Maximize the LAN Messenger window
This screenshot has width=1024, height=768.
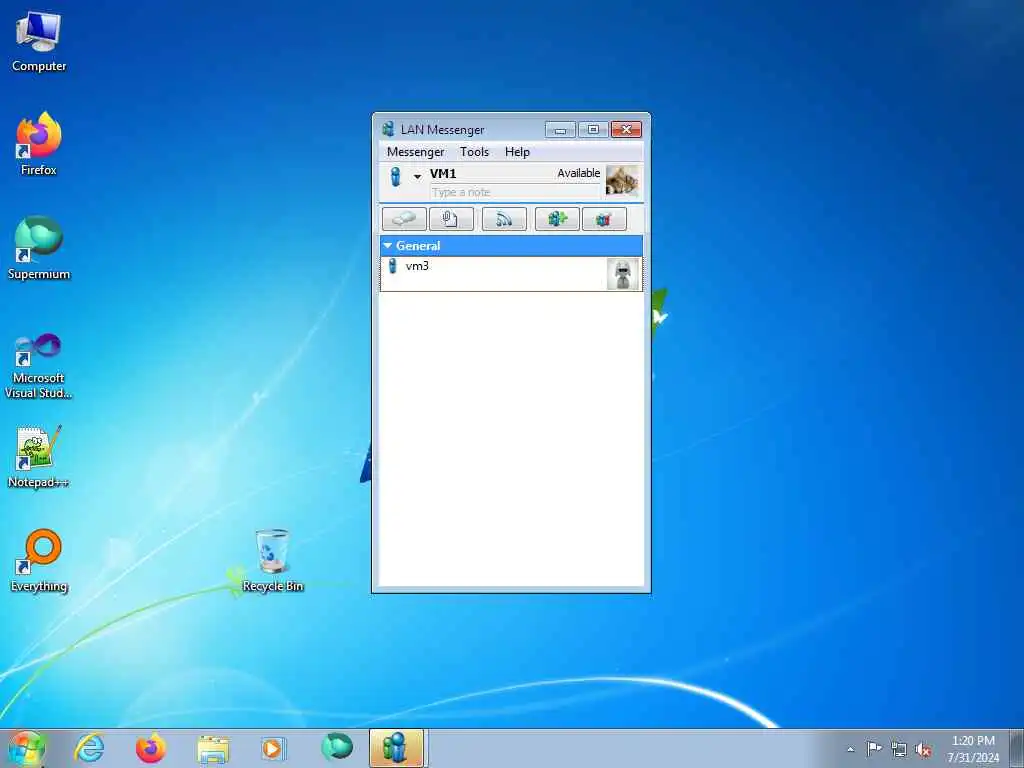[x=593, y=129]
